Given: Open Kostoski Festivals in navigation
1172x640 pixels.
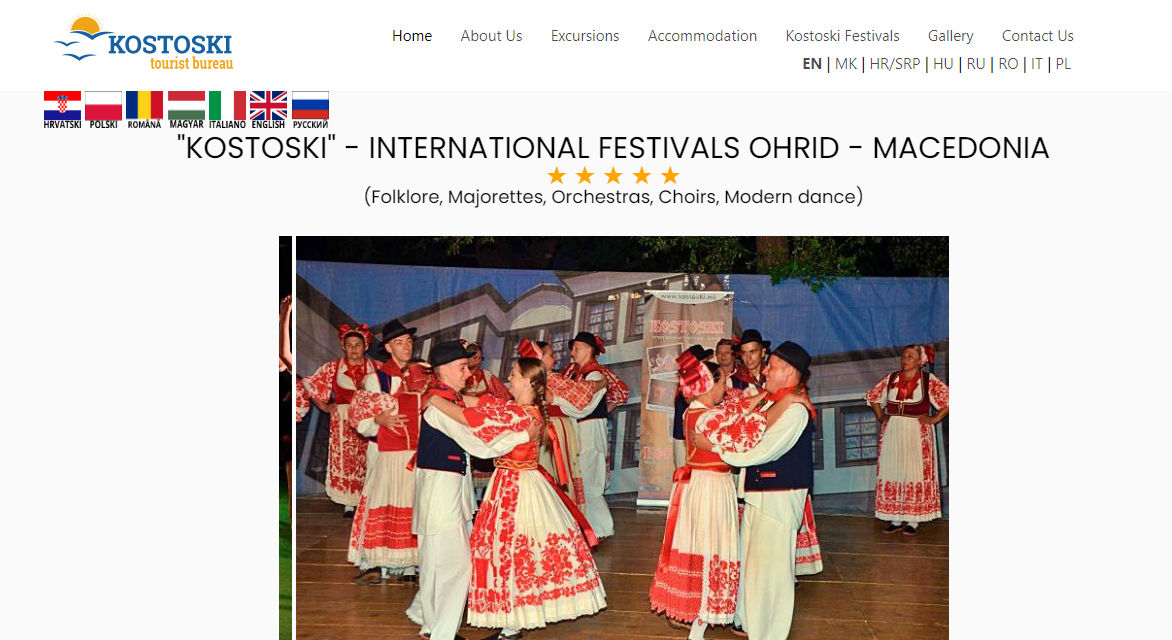Looking at the screenshot, I should [x=842, y=36].
